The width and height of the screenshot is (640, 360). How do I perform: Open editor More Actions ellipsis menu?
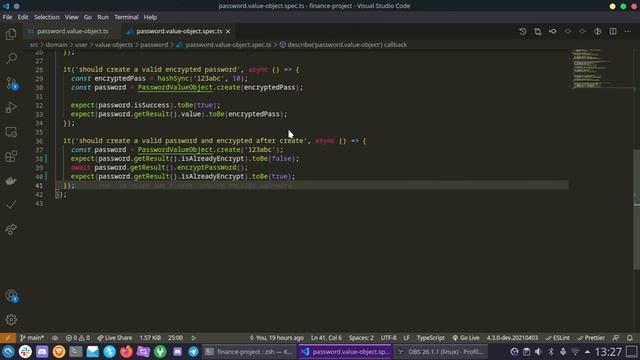pos(628,31)
